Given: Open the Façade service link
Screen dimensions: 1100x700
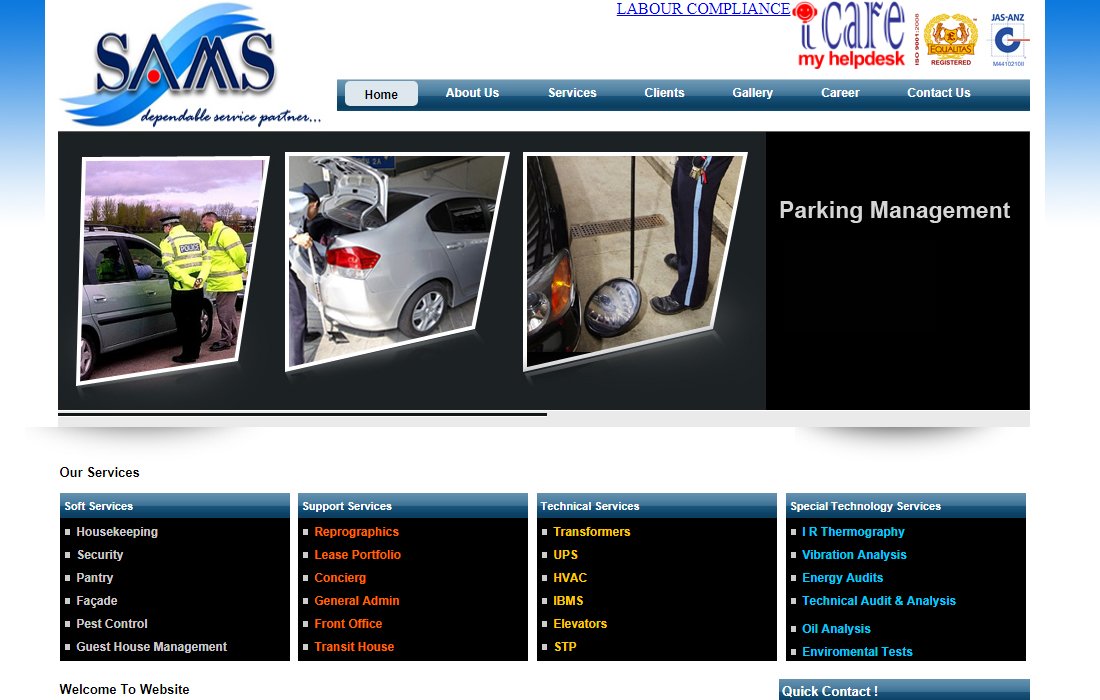Looking at the screenshot, I should (96, 601).
